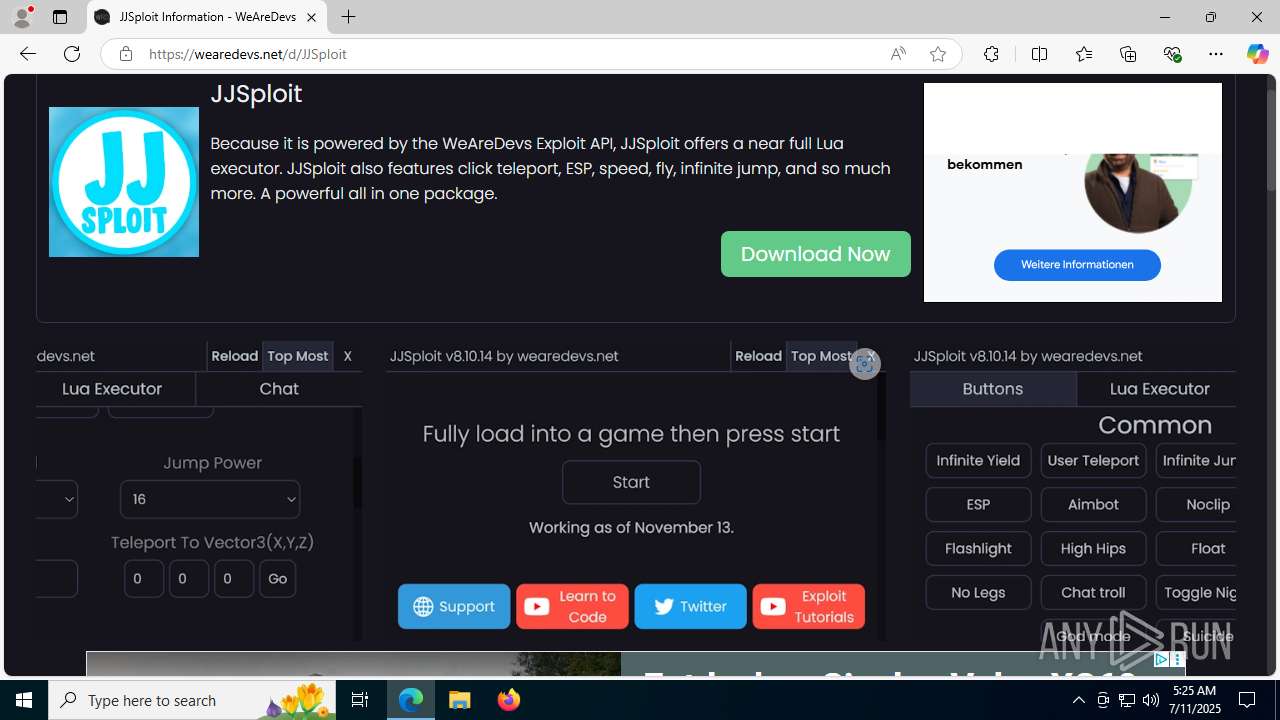Open Collections icon
This screenshot has width=1280, height=720.
click(1128, 54)
